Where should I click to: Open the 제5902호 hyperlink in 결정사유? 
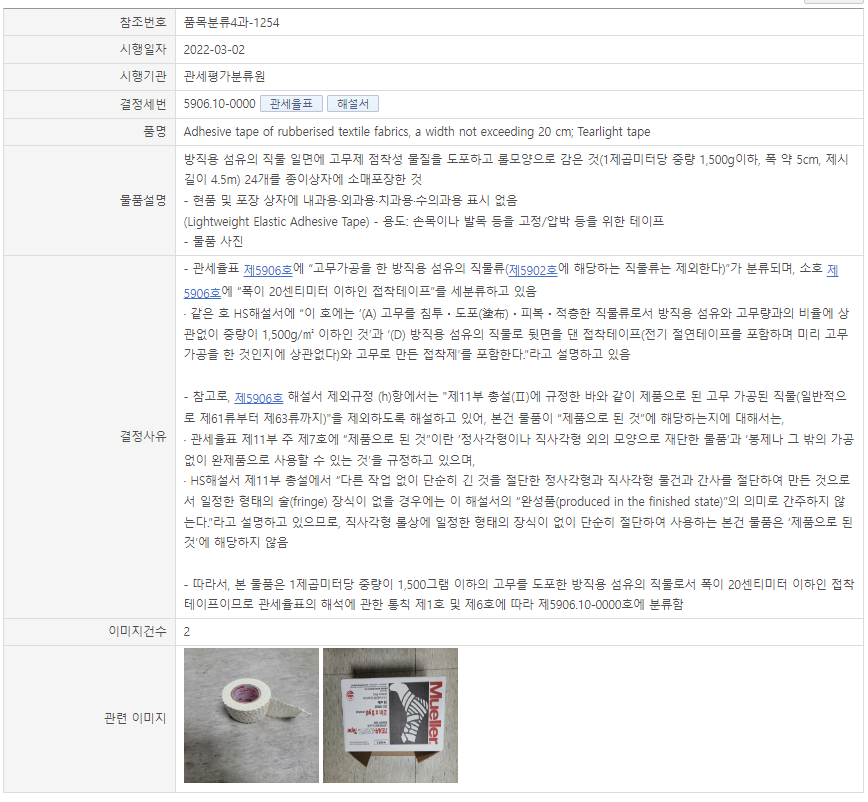click(533, 270)
